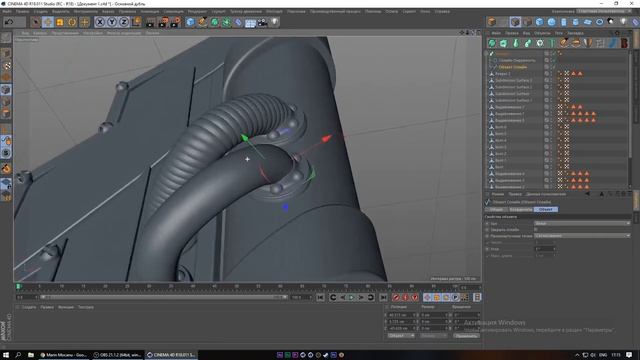Toggle the Z axis lock
Viewport: 640px width, 360px height.
[124, 22]
